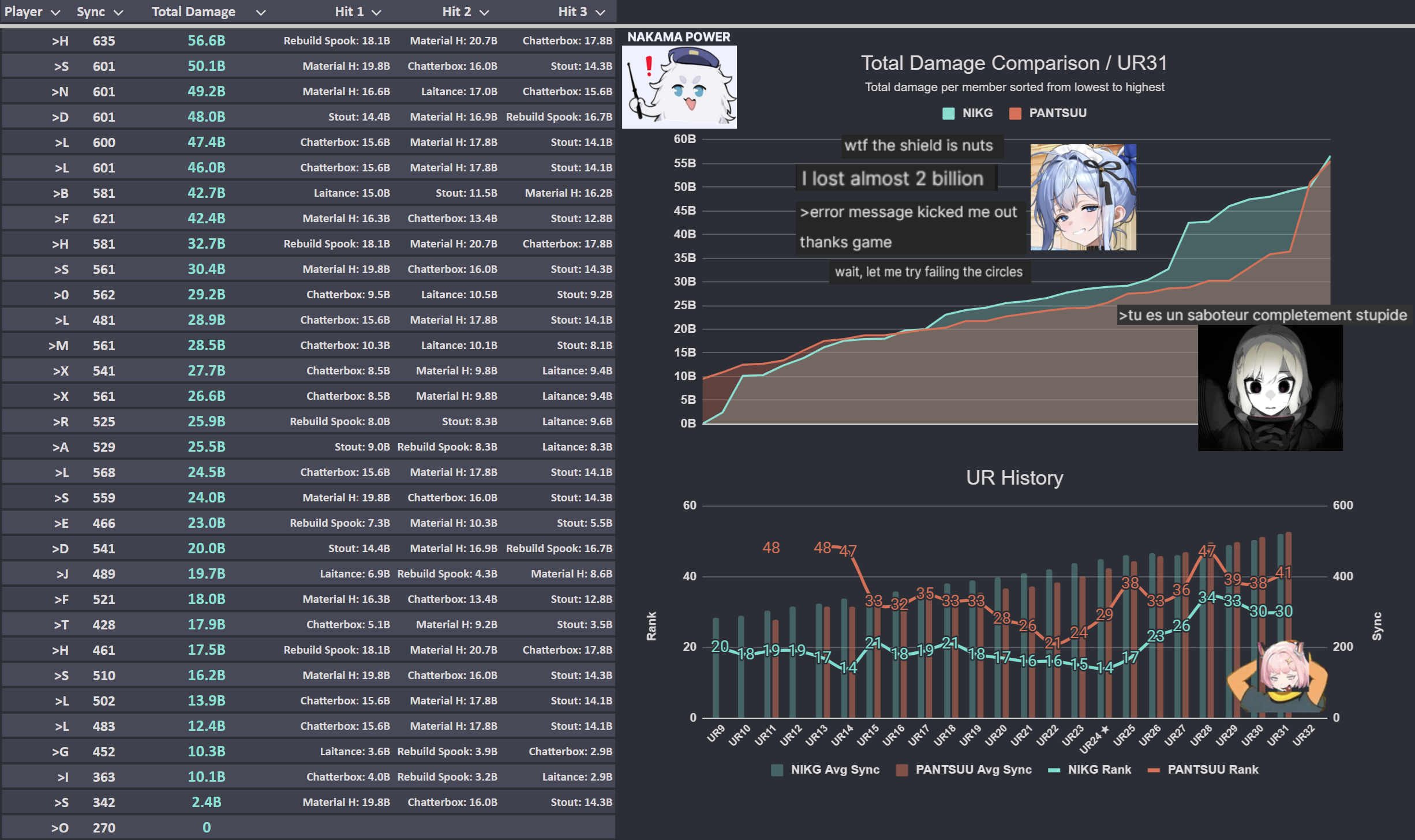Open the Hit 3 column filter dropdown
Screen dimensions: 1415x840
tap(600, 12)
